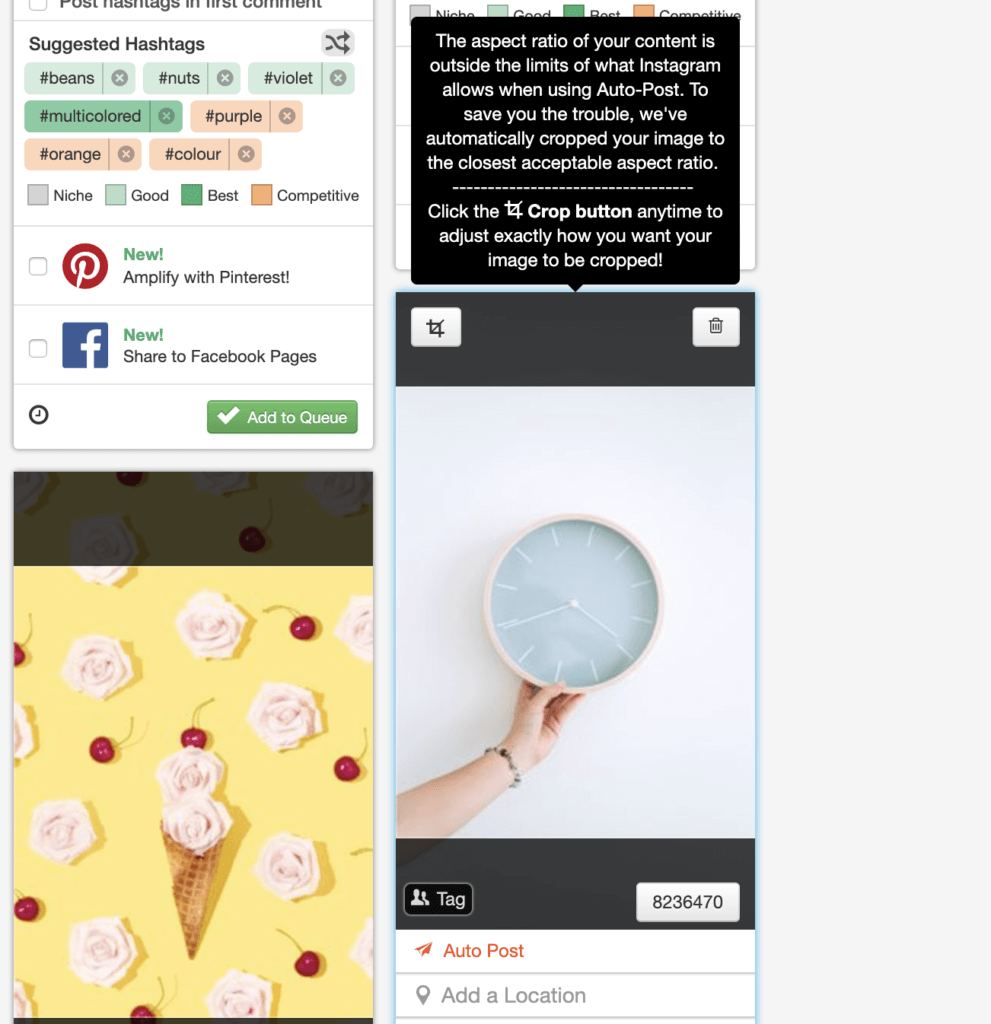Screen dimensions: 991x1024
Task: Click the Add a Location field
Action: click(575, 995)
